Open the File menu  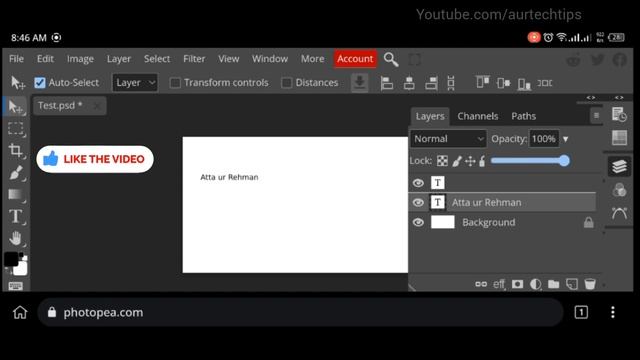point(16,59)
